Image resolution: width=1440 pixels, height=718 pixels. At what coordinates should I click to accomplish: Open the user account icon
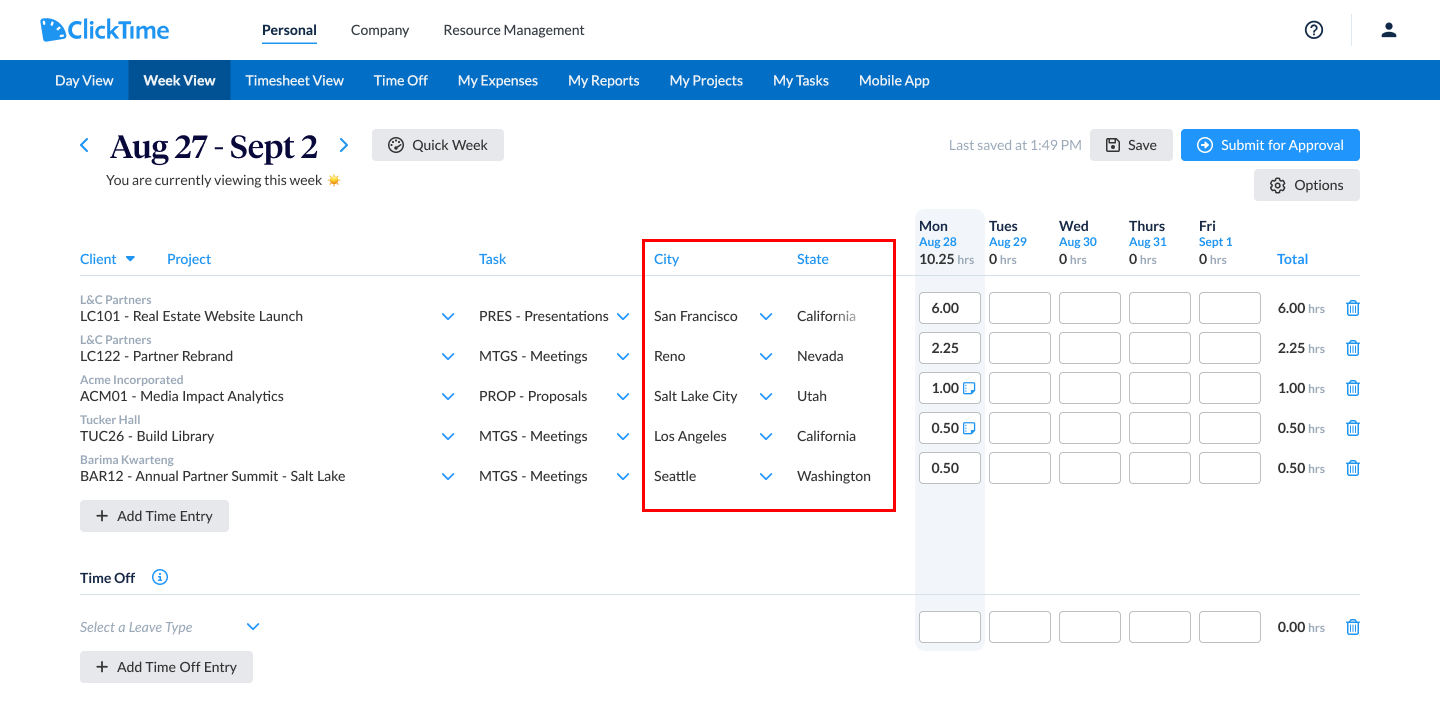pyautogui.click(x=1388, y=30)
